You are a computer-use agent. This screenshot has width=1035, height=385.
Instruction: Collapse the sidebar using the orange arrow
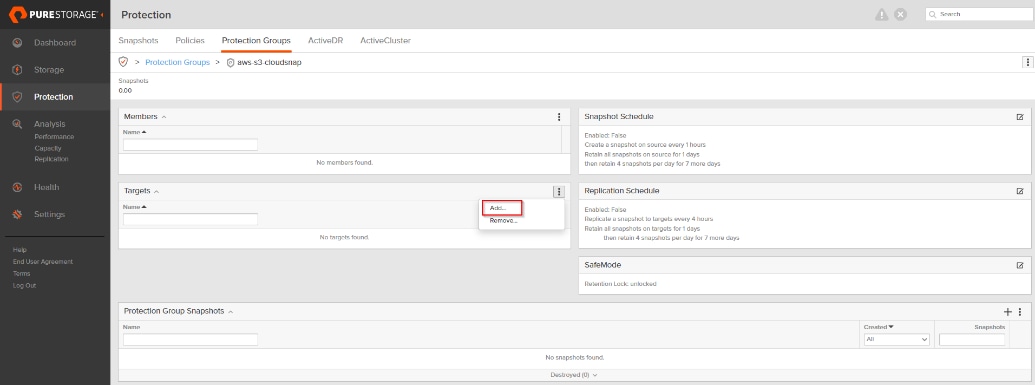point(102,14)
